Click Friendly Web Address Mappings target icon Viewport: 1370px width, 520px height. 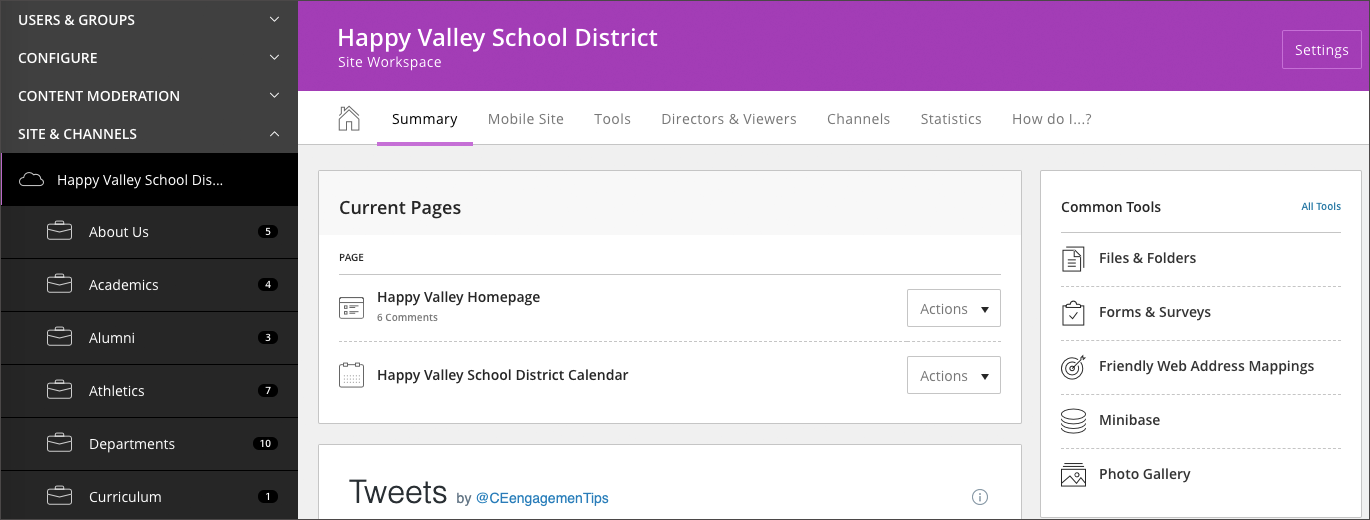tap(1073, 367)
